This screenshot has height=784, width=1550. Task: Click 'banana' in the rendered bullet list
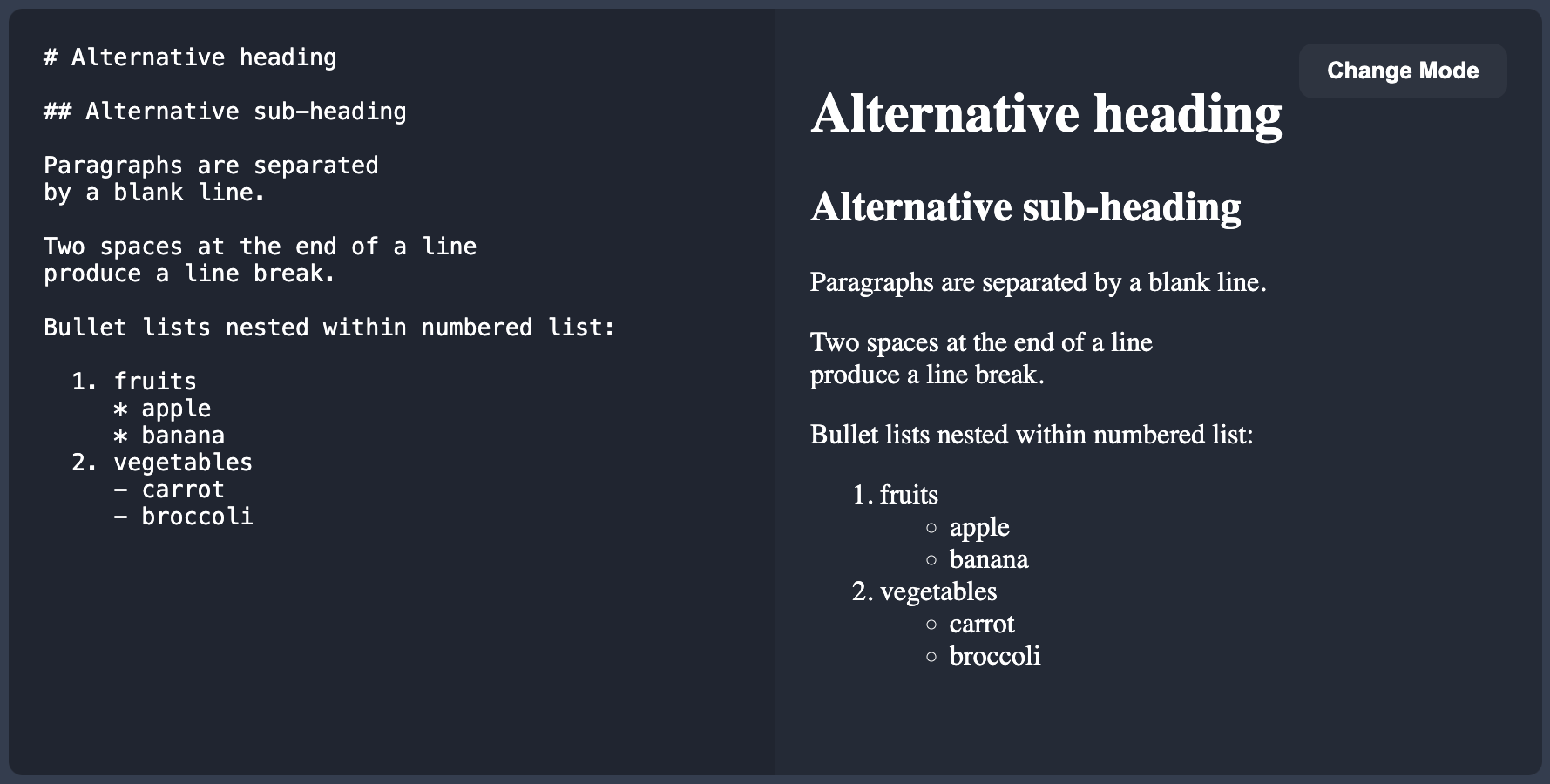click(989, 559)
